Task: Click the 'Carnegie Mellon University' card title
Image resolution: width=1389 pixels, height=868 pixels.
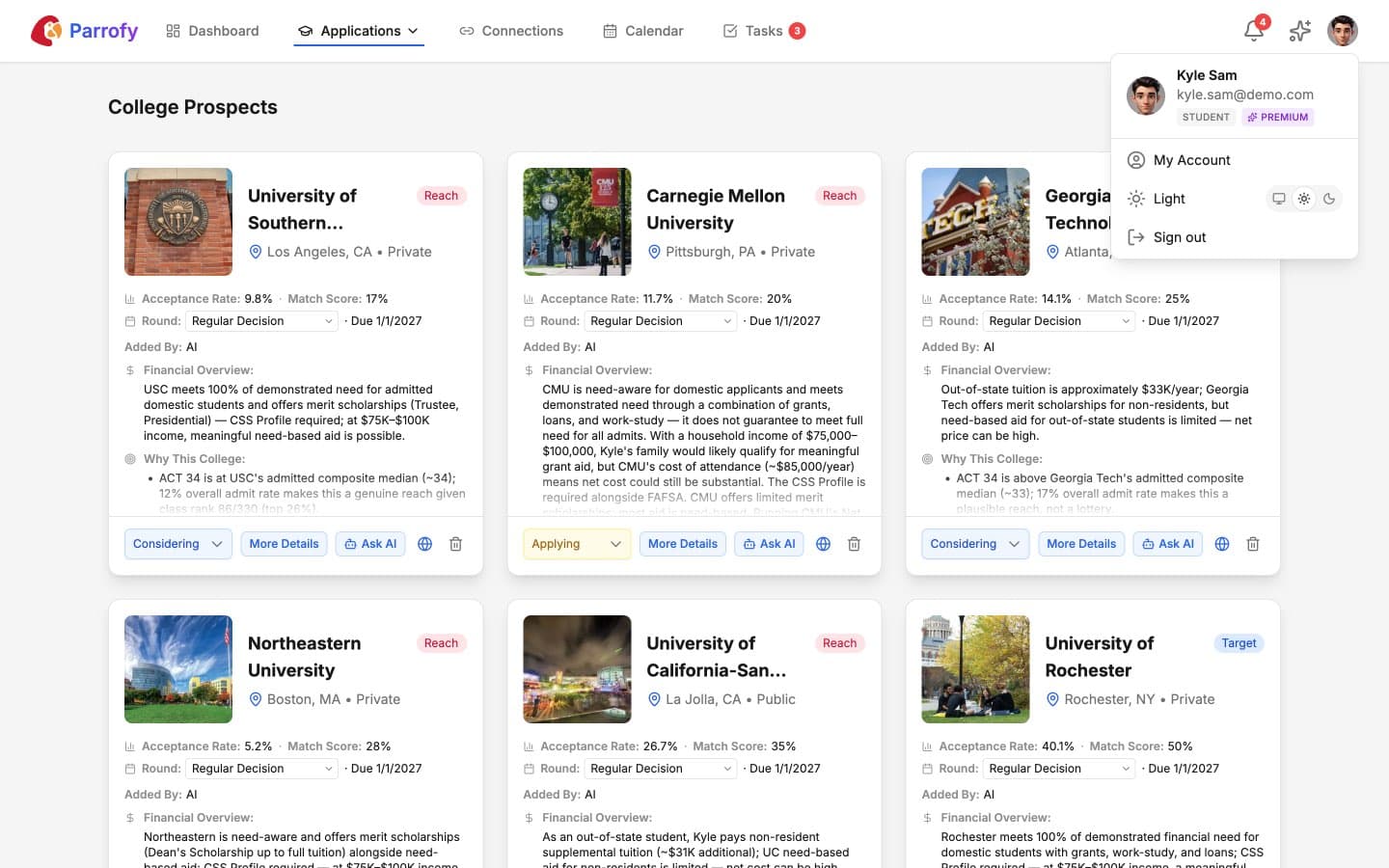Action: (x=716, y=209)
